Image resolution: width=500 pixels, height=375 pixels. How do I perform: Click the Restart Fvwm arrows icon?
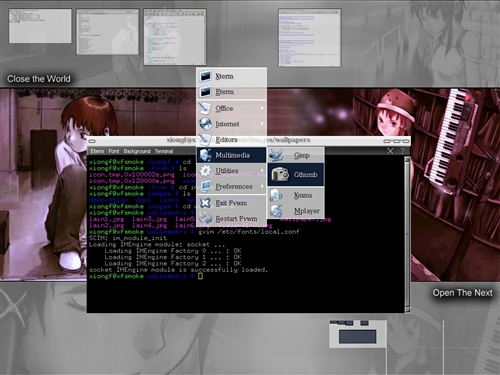click(205, 218)
